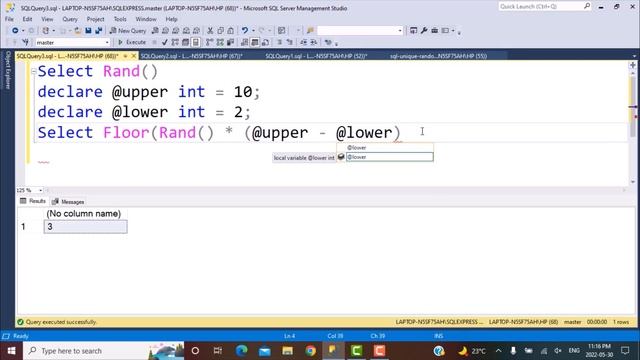The image size is (640, 360).
Task: Run the query with Execute
Action: pos(132,42)
